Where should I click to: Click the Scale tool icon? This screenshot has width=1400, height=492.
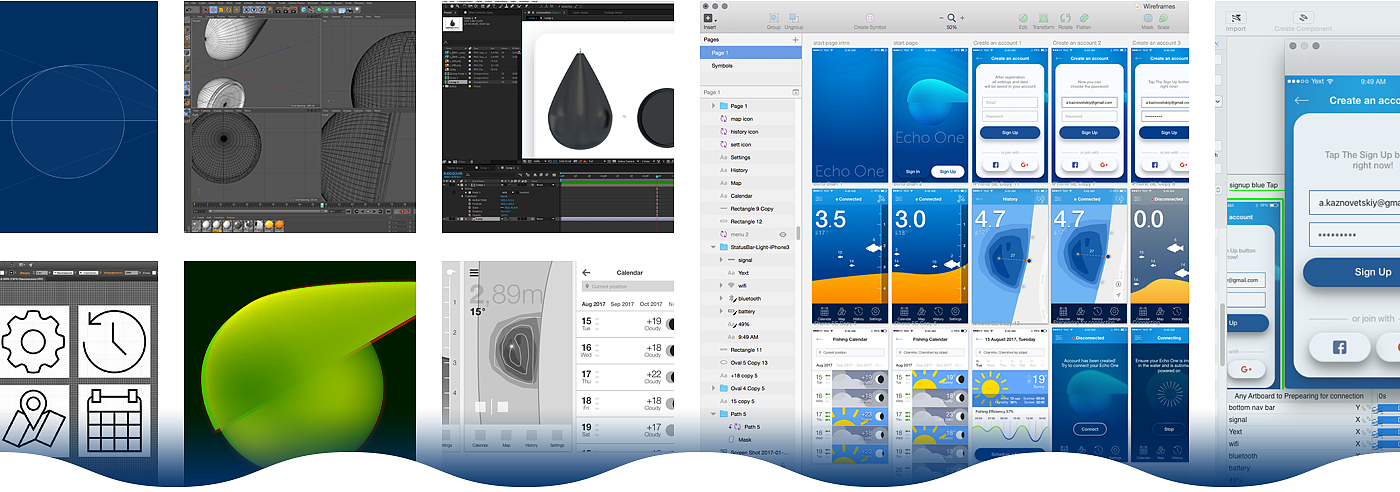(1164, 19)
